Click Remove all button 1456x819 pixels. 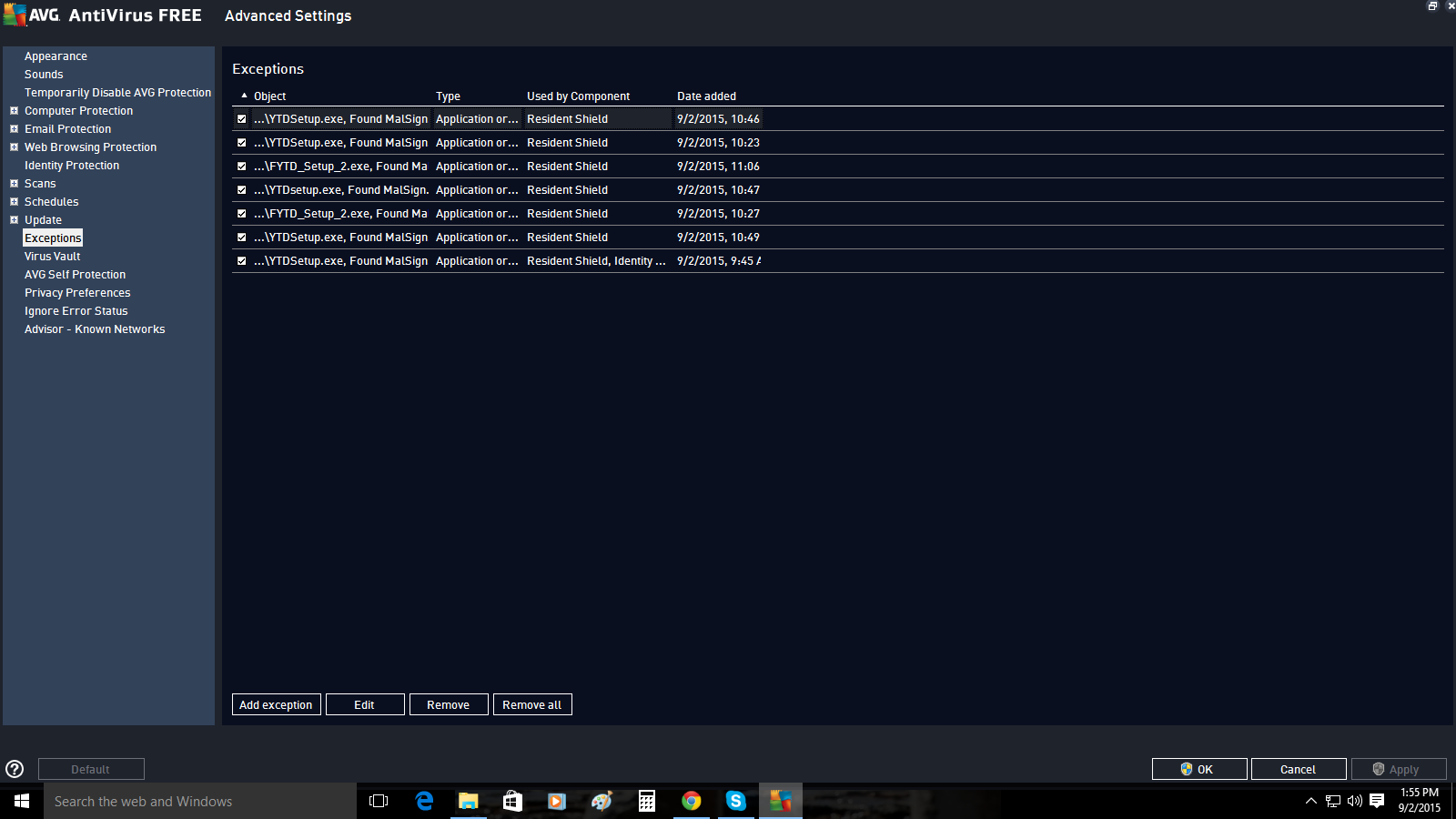[x=532, y=705]
